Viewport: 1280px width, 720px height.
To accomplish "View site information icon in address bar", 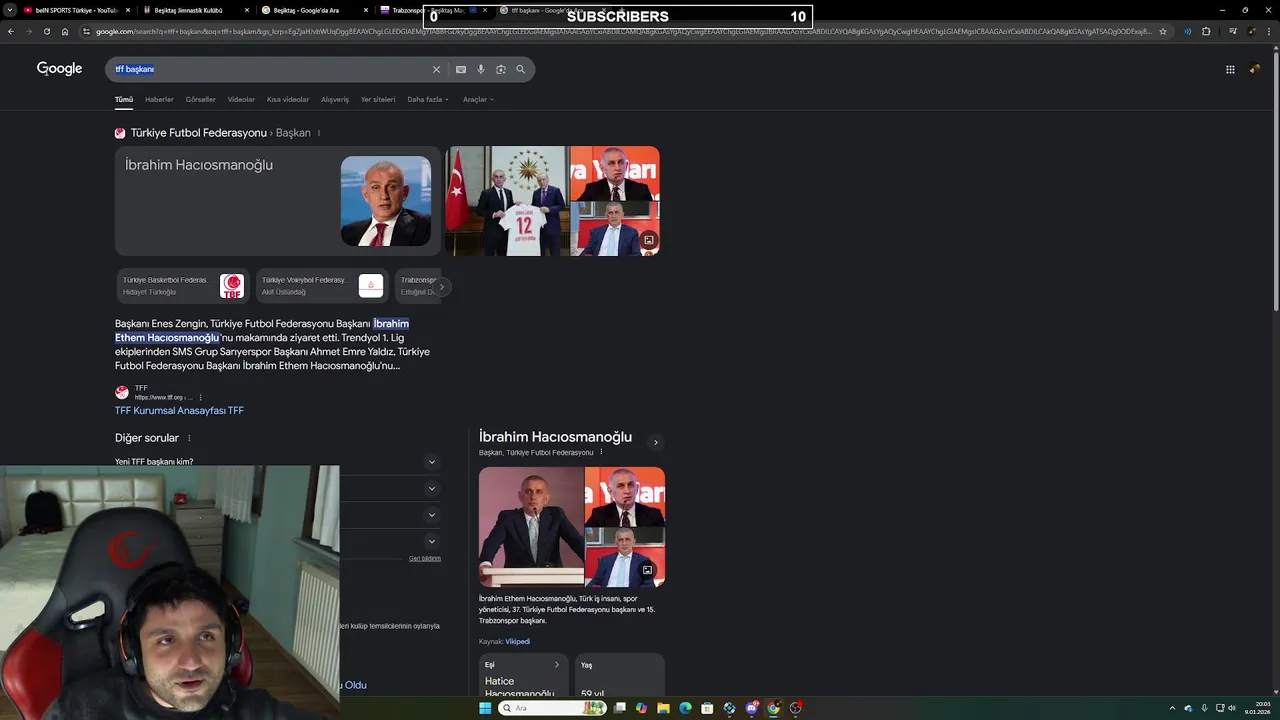I will click(x=87, y=31).
